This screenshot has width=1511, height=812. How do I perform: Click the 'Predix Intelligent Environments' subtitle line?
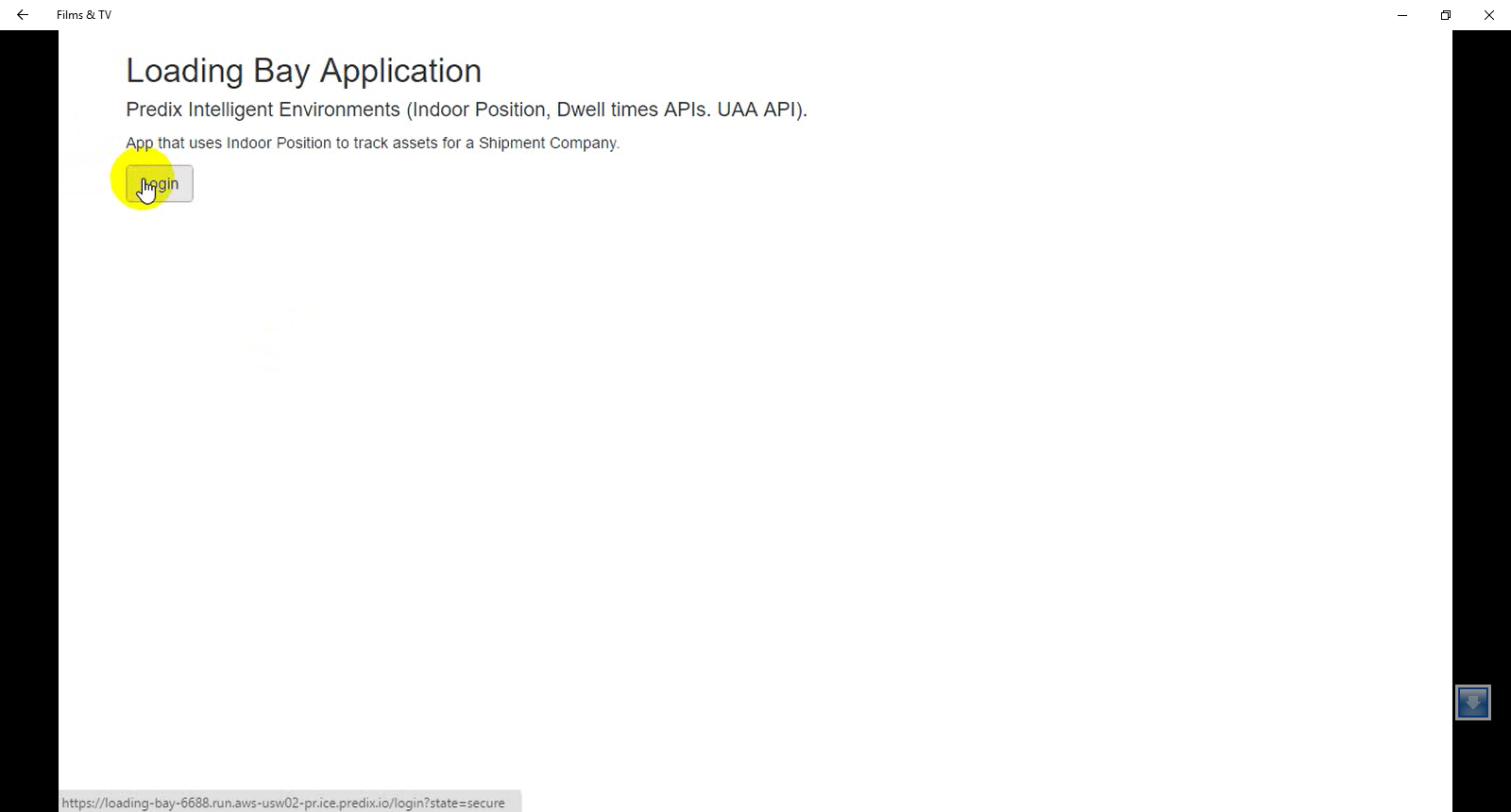coord(467,110)
